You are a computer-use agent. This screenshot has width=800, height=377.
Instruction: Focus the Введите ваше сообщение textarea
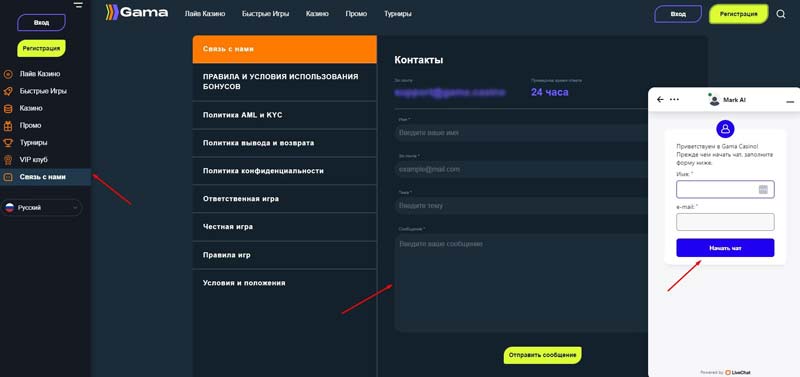tap(521, 283)
